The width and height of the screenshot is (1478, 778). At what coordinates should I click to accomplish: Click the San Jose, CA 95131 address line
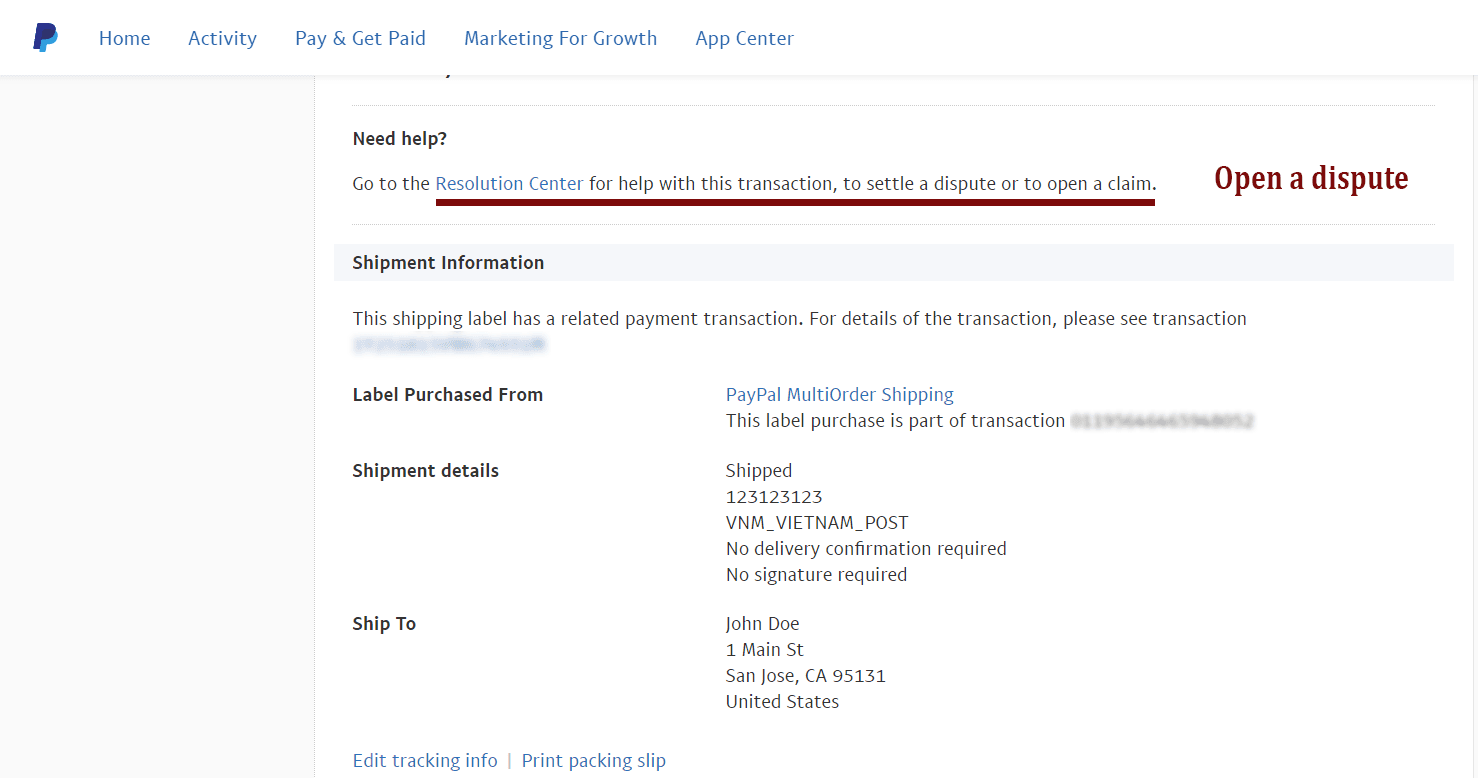805,676
